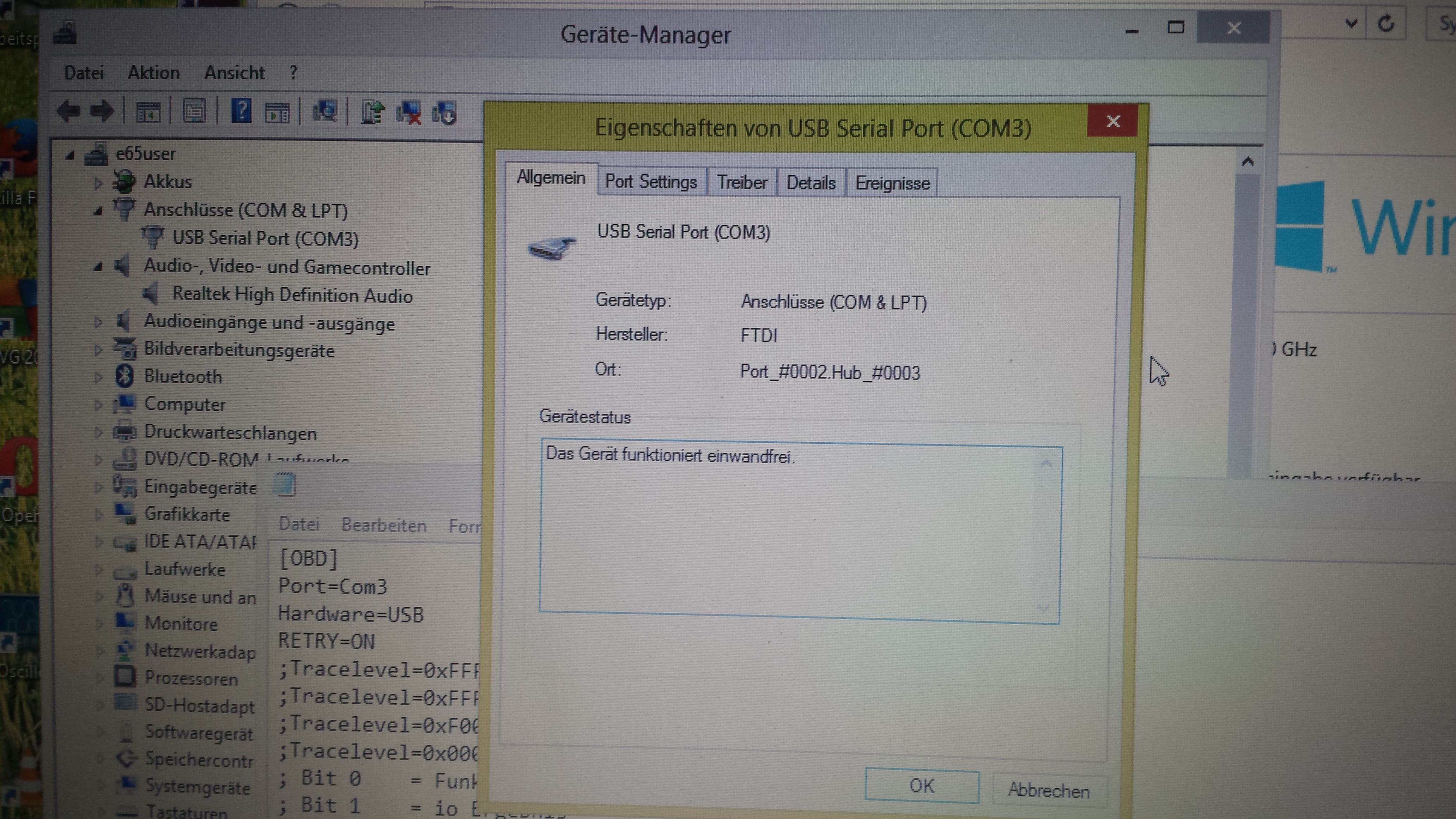Click inside the Gerätestatus text box
The width and height of the screenshot is (1456, 819).
pos(791,531)
